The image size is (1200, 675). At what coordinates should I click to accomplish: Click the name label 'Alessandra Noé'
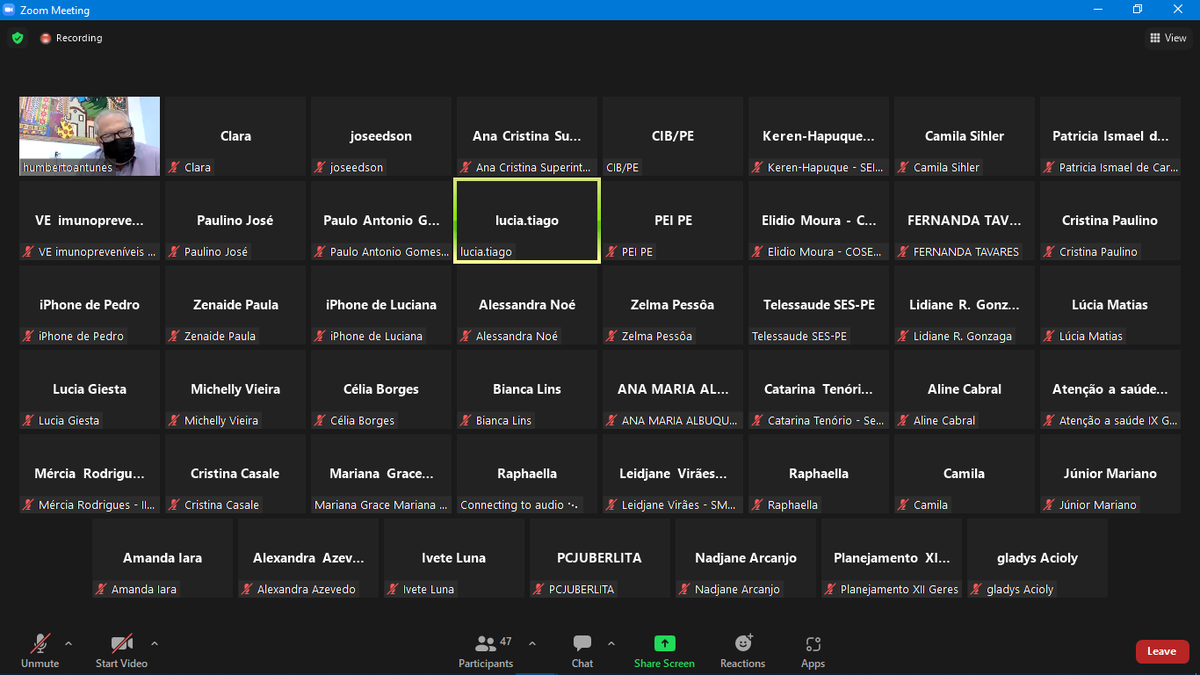click(517, 336)
